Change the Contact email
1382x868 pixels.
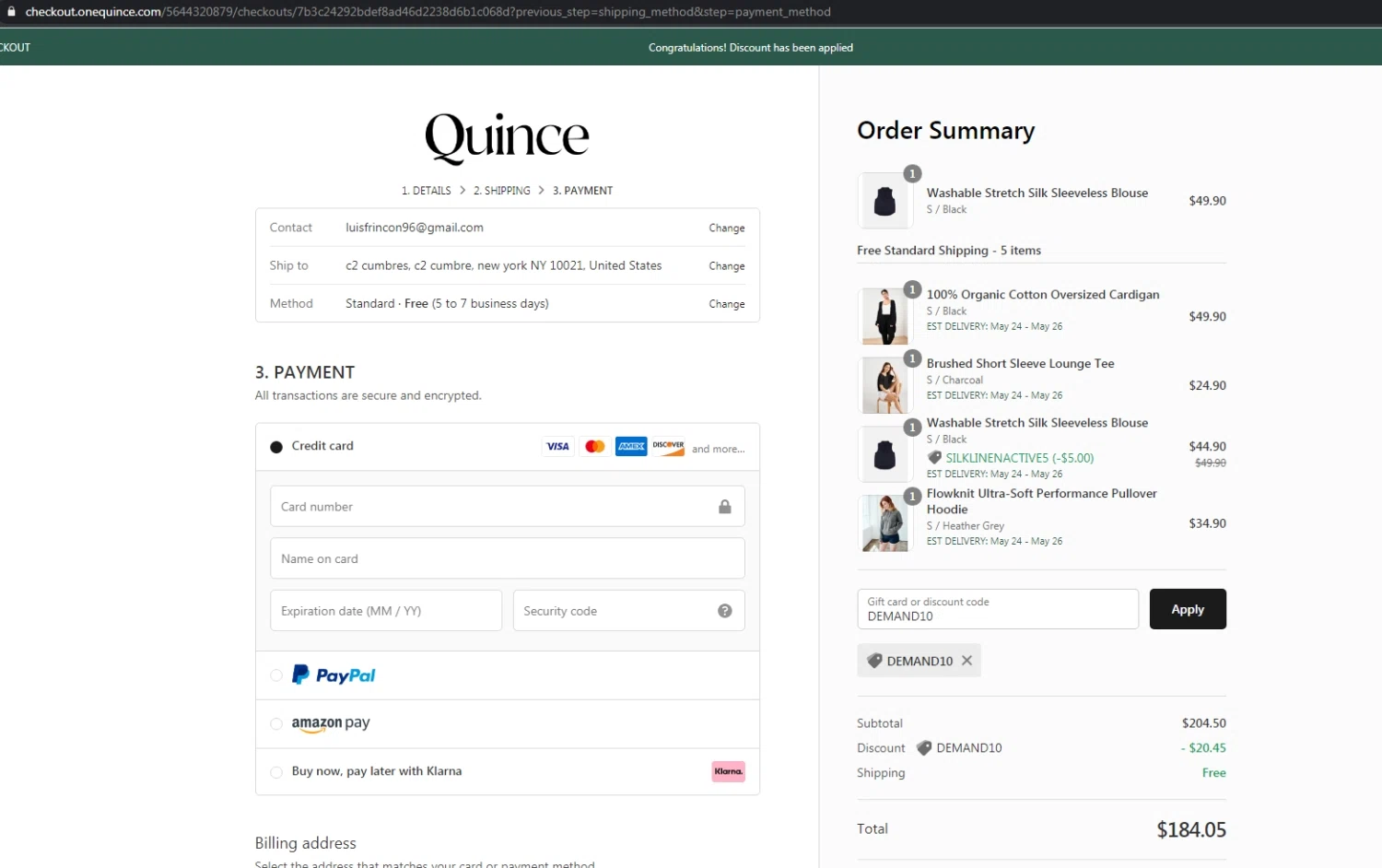pos(726,229)
